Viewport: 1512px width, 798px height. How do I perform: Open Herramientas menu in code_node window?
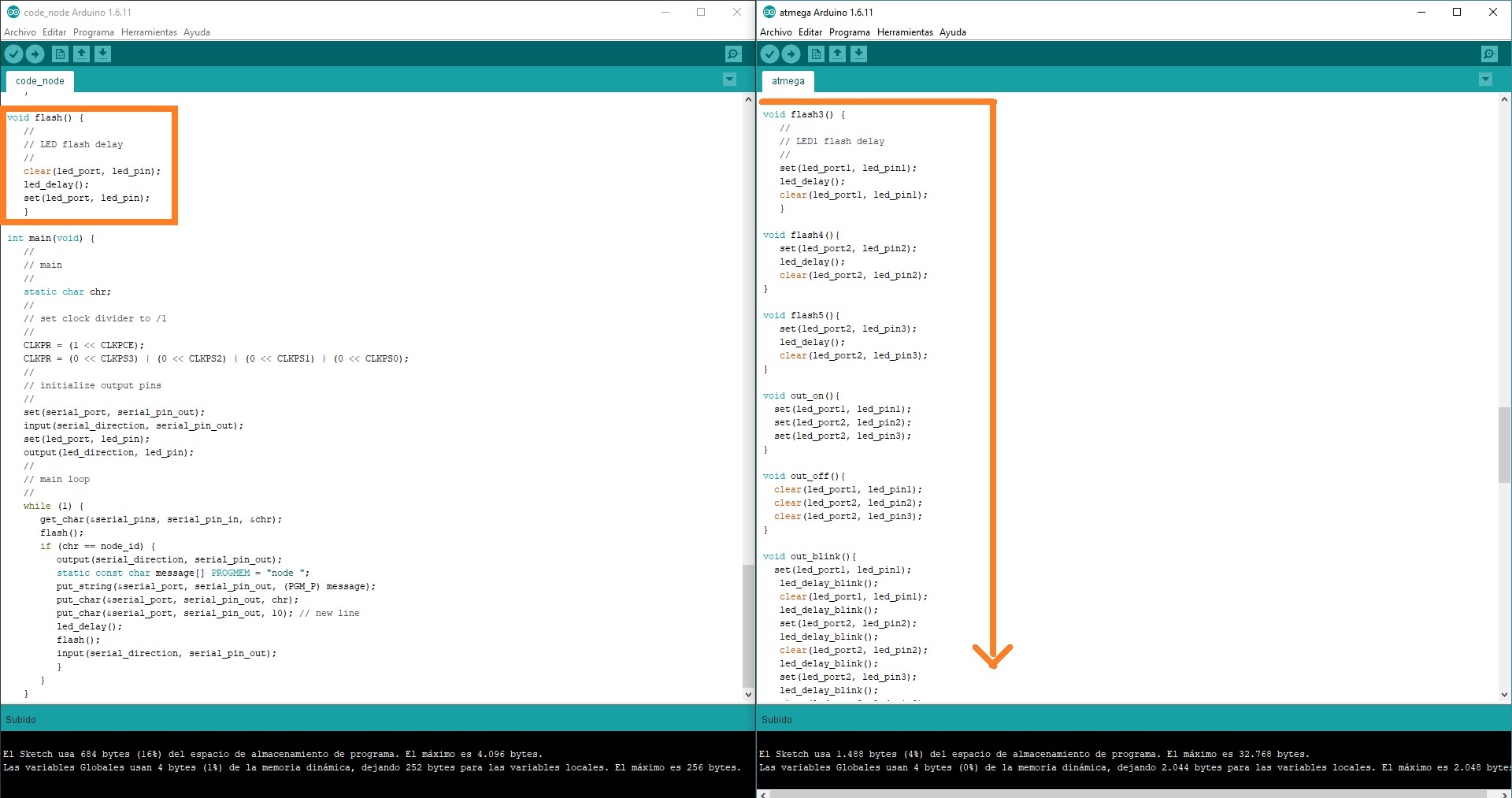(x=149, y=32)
